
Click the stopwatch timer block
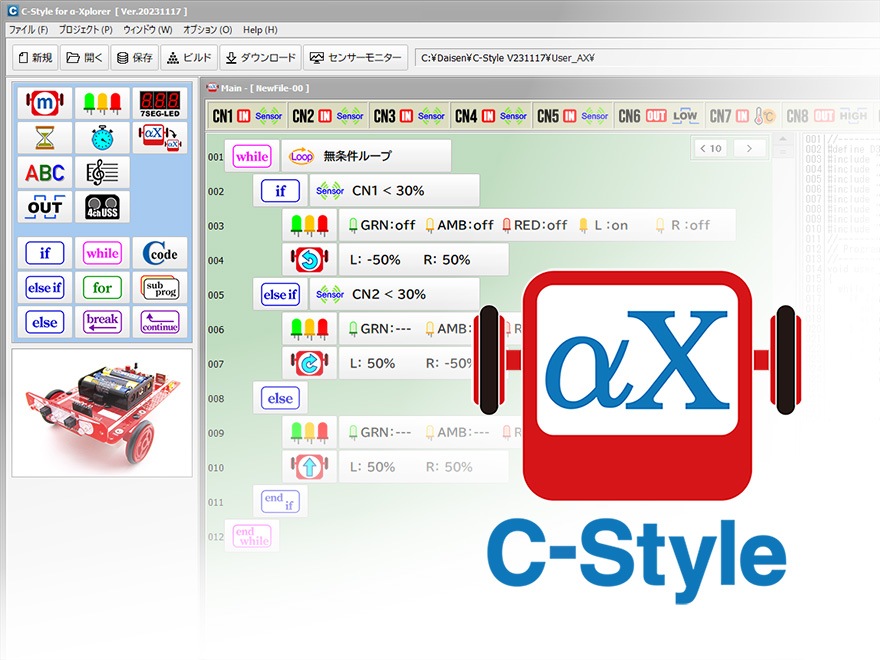point(102,138)
